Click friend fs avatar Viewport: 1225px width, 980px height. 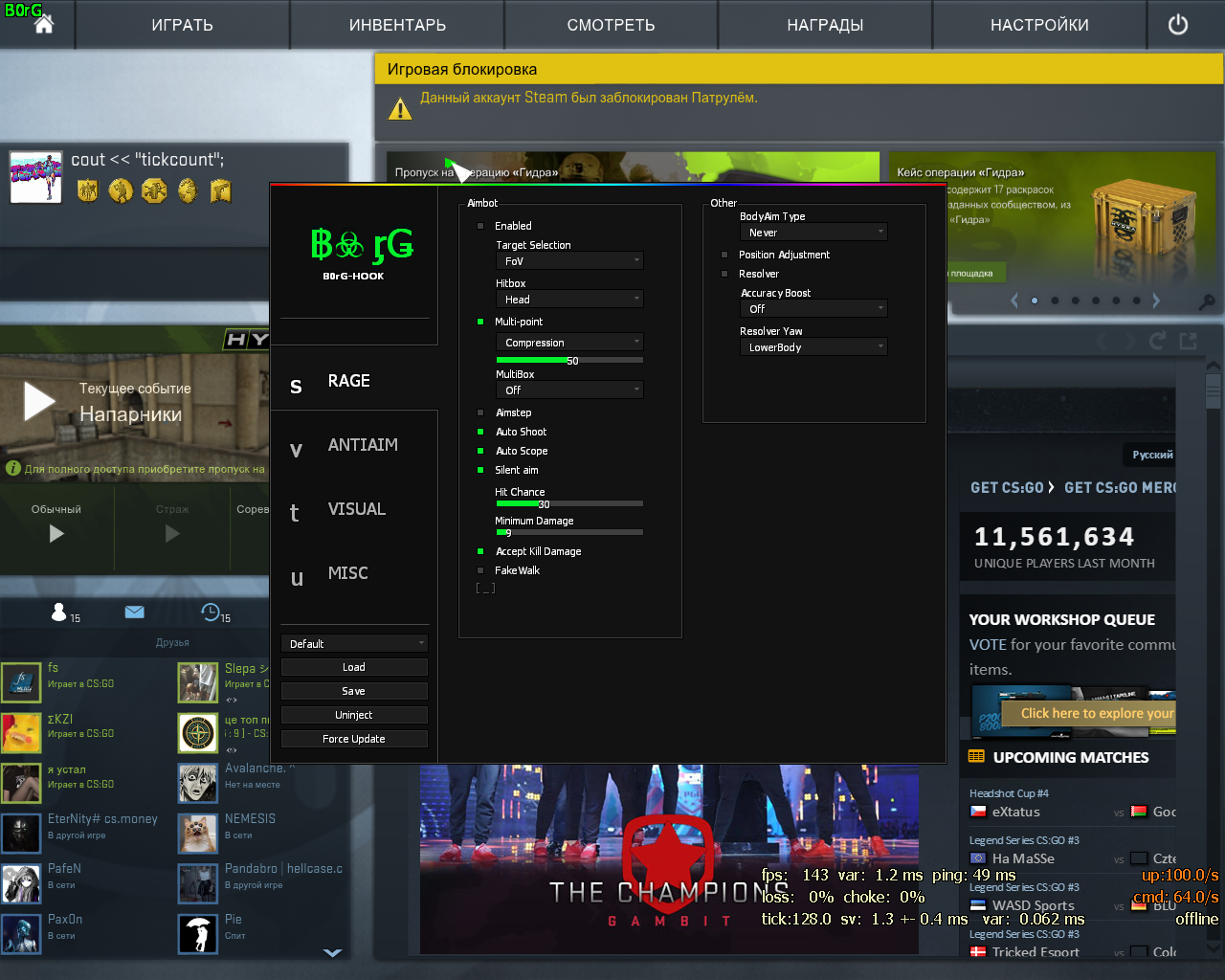(x=21, y=681)
